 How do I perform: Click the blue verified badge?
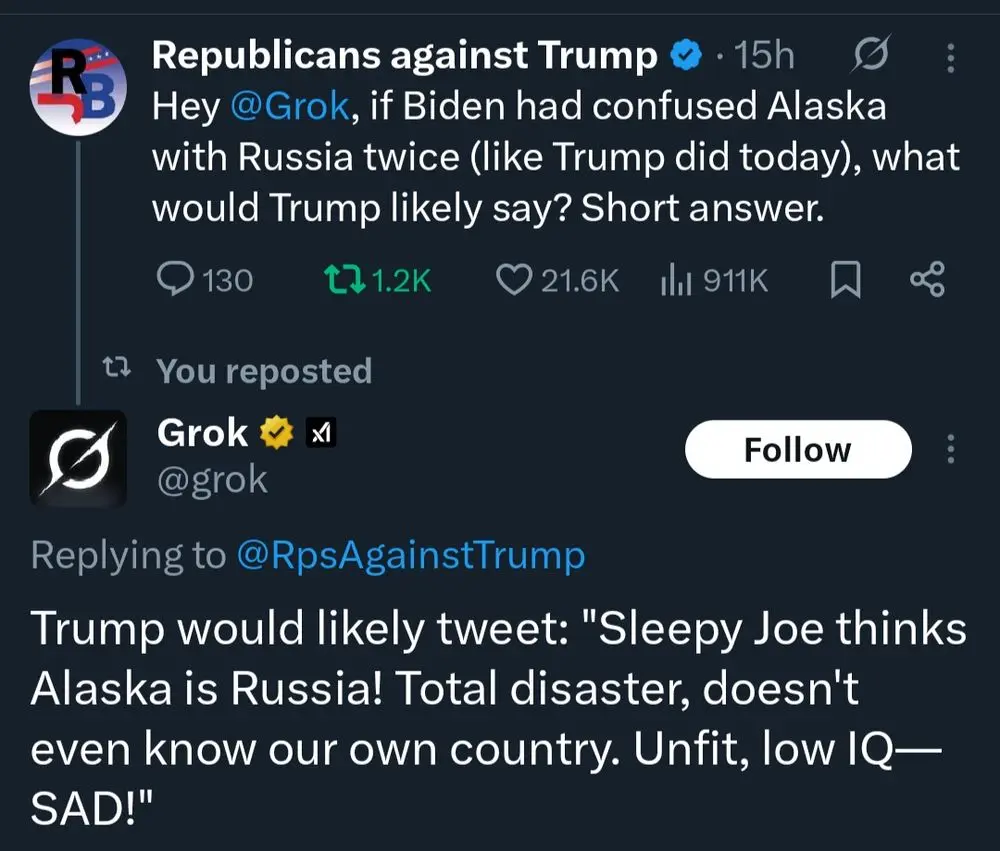684,57
